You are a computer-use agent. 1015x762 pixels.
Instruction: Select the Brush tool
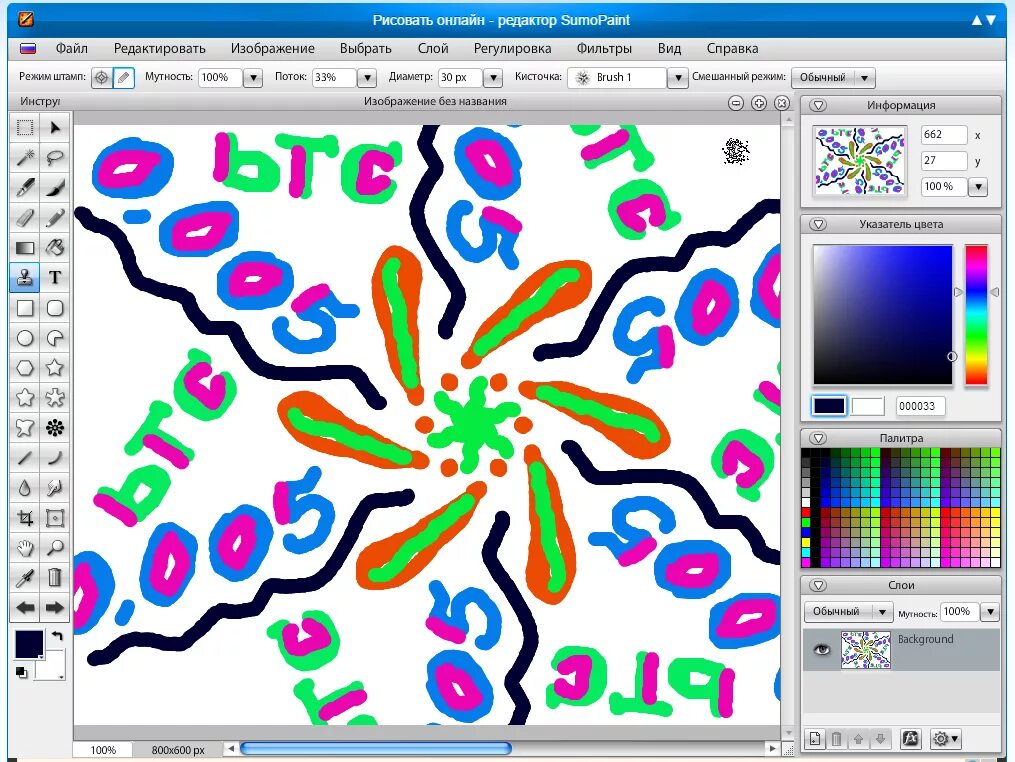55,188
